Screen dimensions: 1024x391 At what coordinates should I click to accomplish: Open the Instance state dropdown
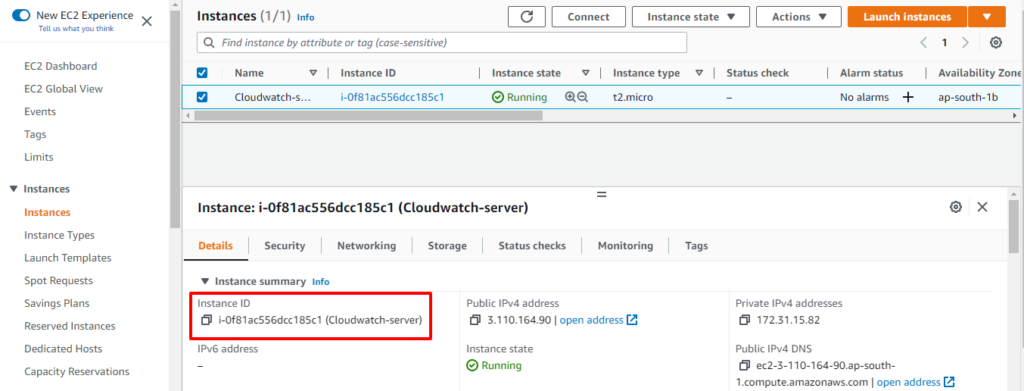[690, 17]
